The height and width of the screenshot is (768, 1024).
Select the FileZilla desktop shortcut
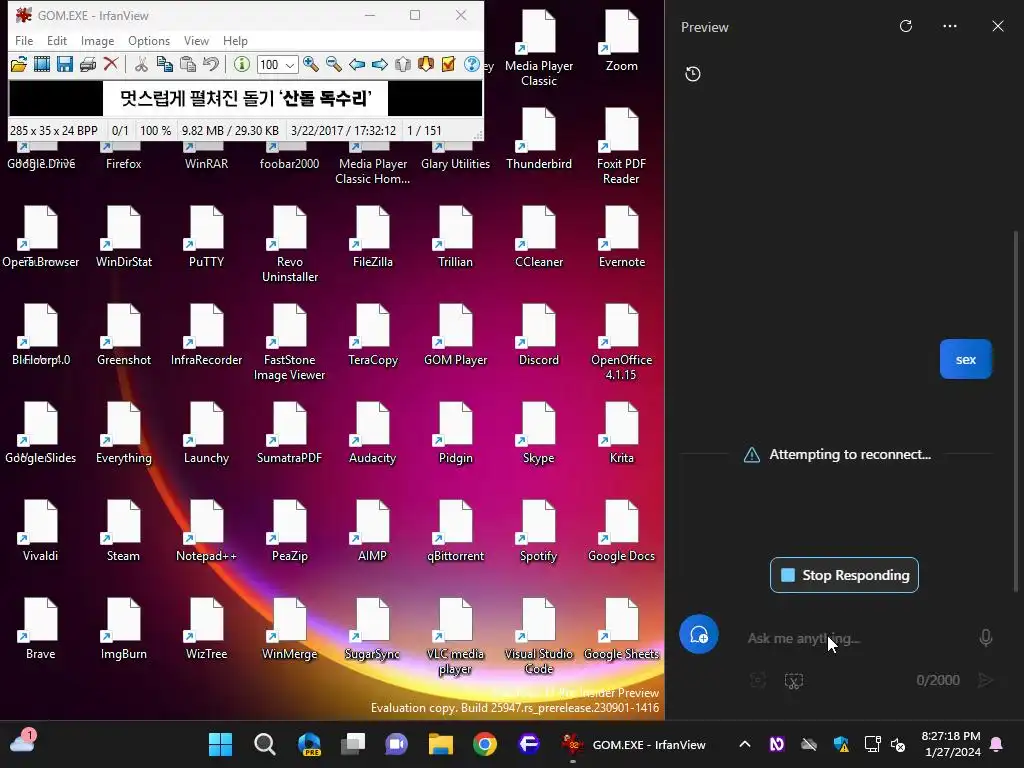pos(372,236)
